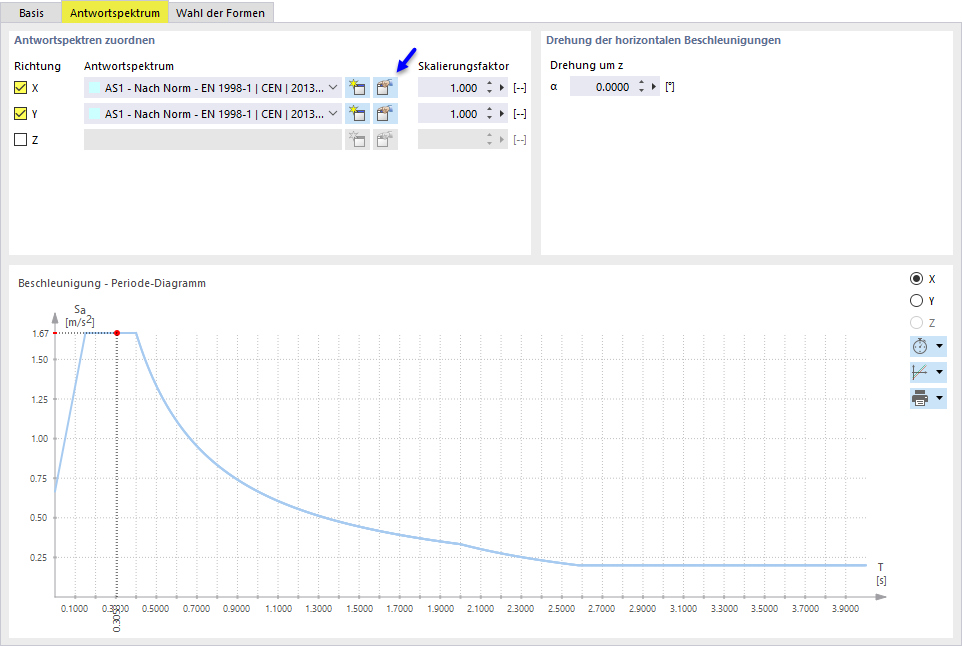The image size is (962, 646).
Task: Click the X spectrum color swatch
Action: [94, 88]
